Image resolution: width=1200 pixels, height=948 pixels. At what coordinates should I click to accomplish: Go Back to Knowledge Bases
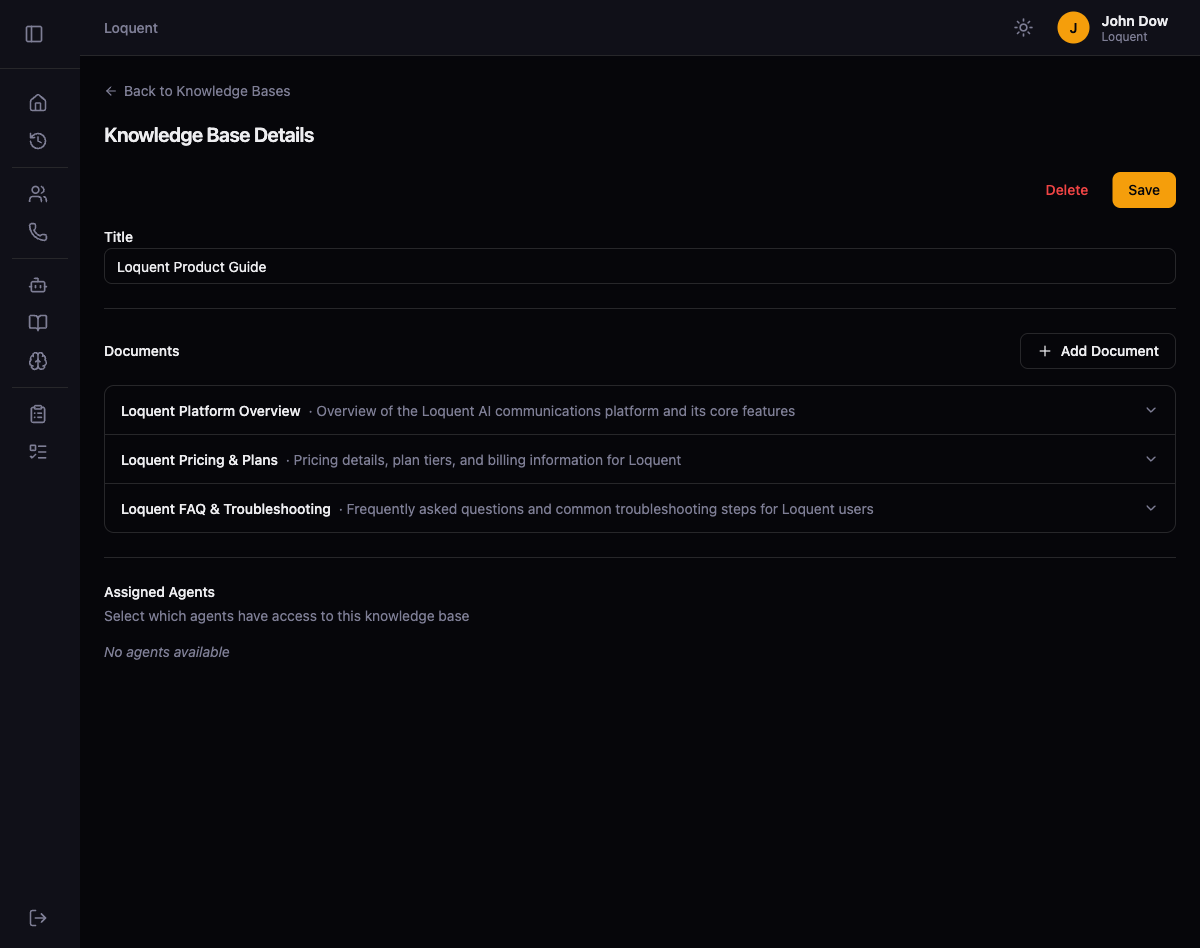click(x=197, y=91)
